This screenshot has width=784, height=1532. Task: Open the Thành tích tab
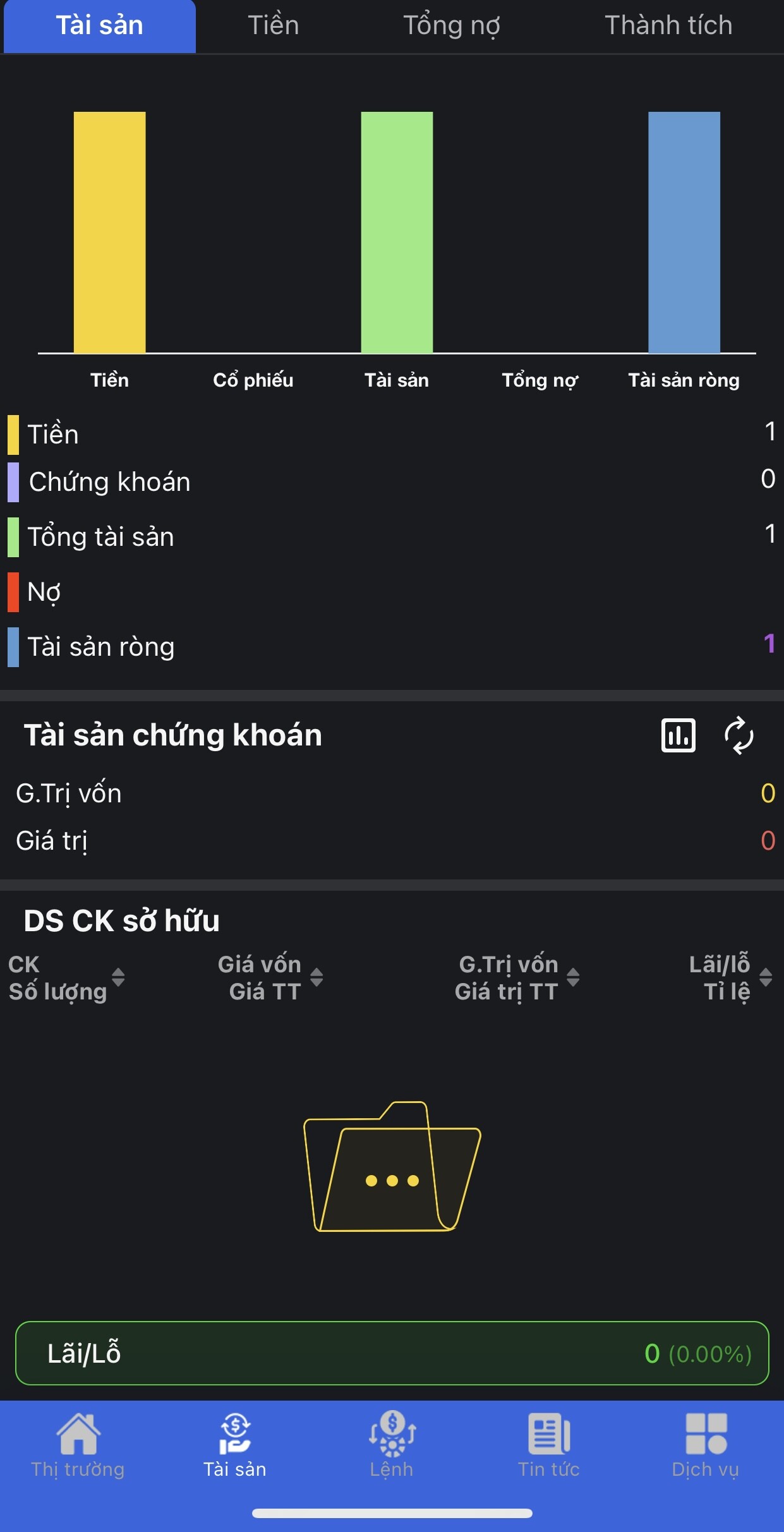click(x=668, y=26)
